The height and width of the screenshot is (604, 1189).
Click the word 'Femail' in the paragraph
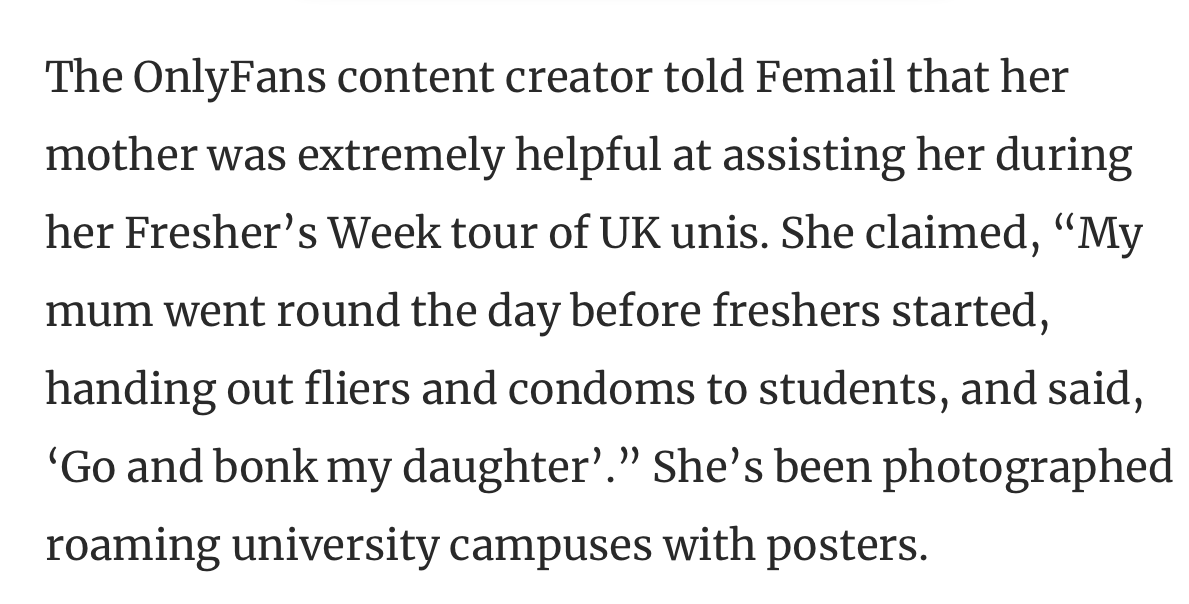pos(824,77)
